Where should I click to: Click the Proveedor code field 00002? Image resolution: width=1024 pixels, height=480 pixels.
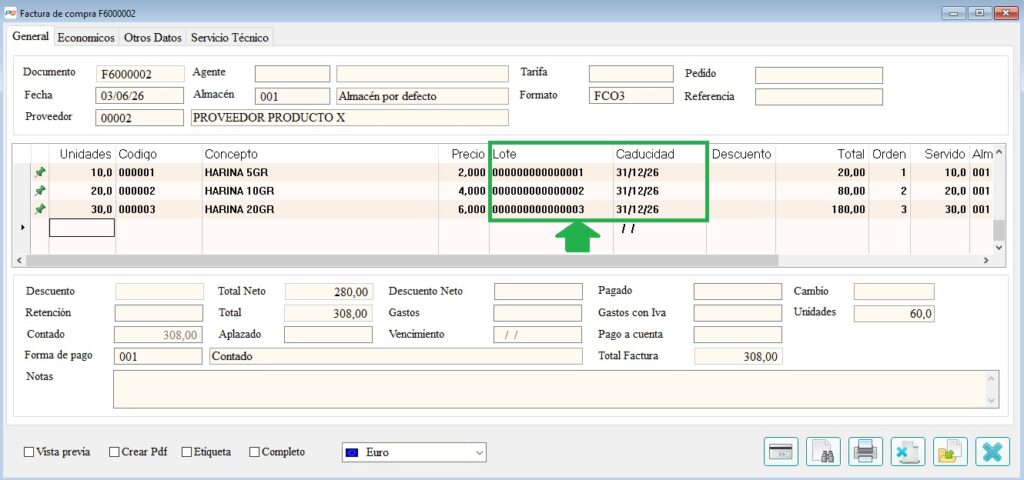pos(140,118)
